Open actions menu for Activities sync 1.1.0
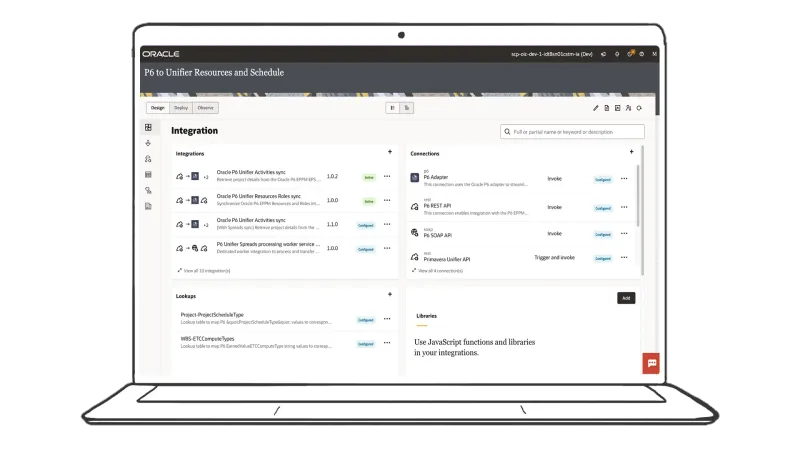The width and height of the screenshot is (800, 450). (387, 224)
